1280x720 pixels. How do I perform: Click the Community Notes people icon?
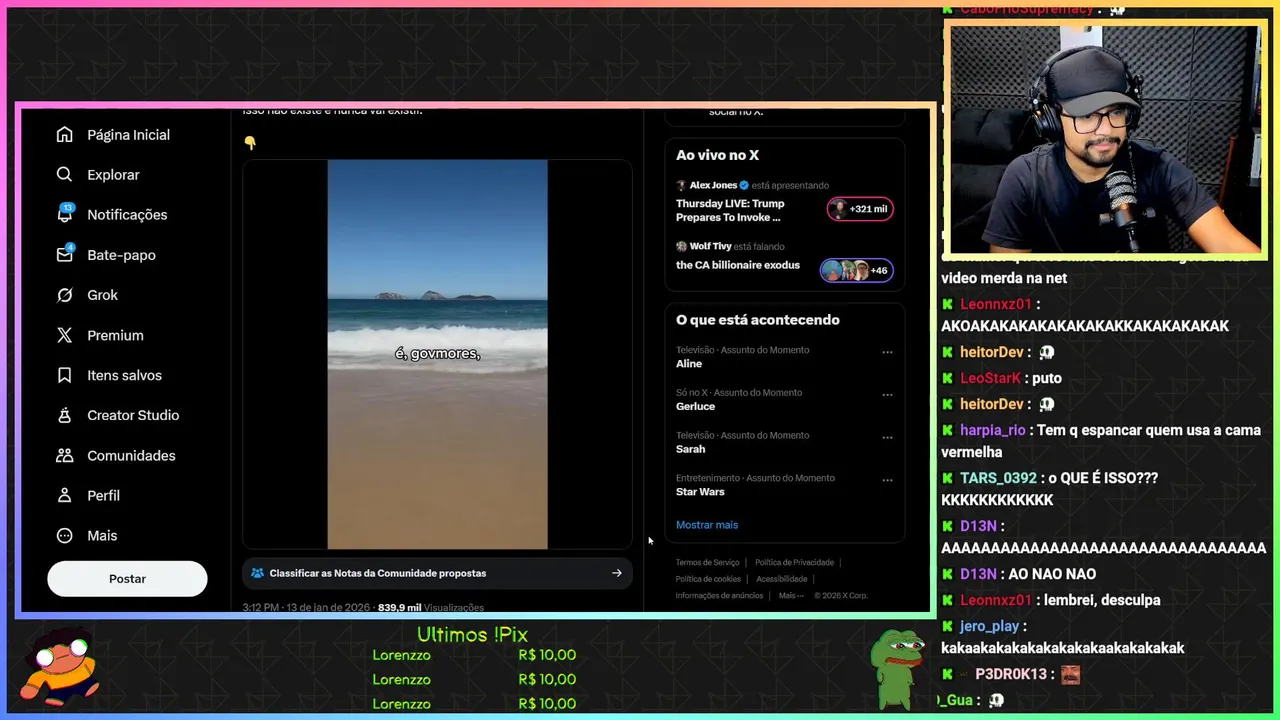[258, 573]
